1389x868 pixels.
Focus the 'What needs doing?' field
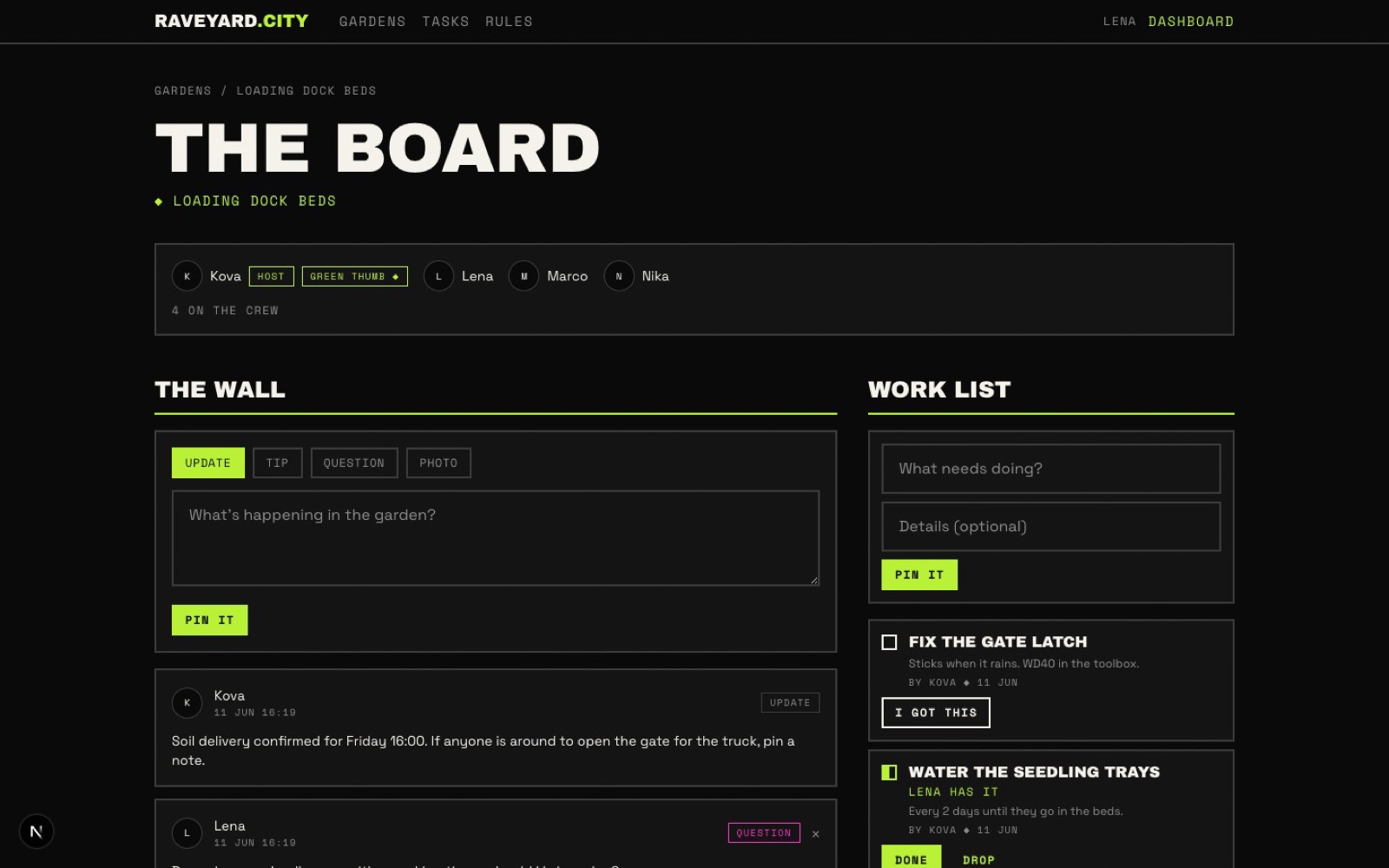point(1051,469)
